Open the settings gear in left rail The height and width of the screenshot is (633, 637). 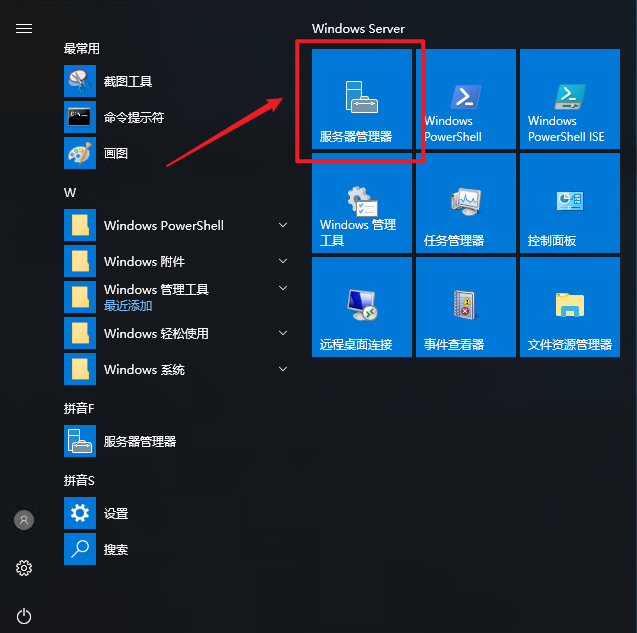[24, 568]
